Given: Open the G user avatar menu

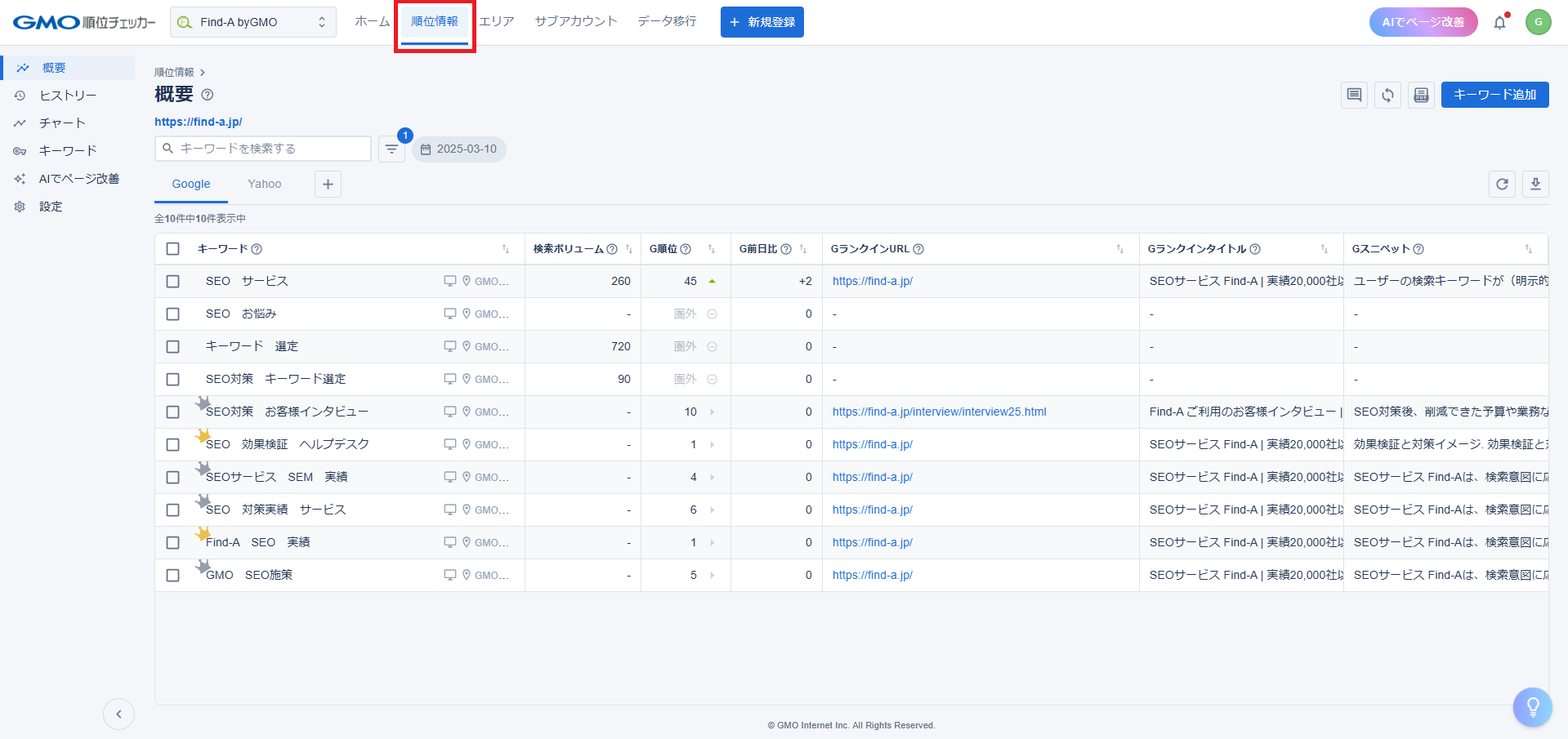Looking at the screenshot, I should tap(1539, 22).
